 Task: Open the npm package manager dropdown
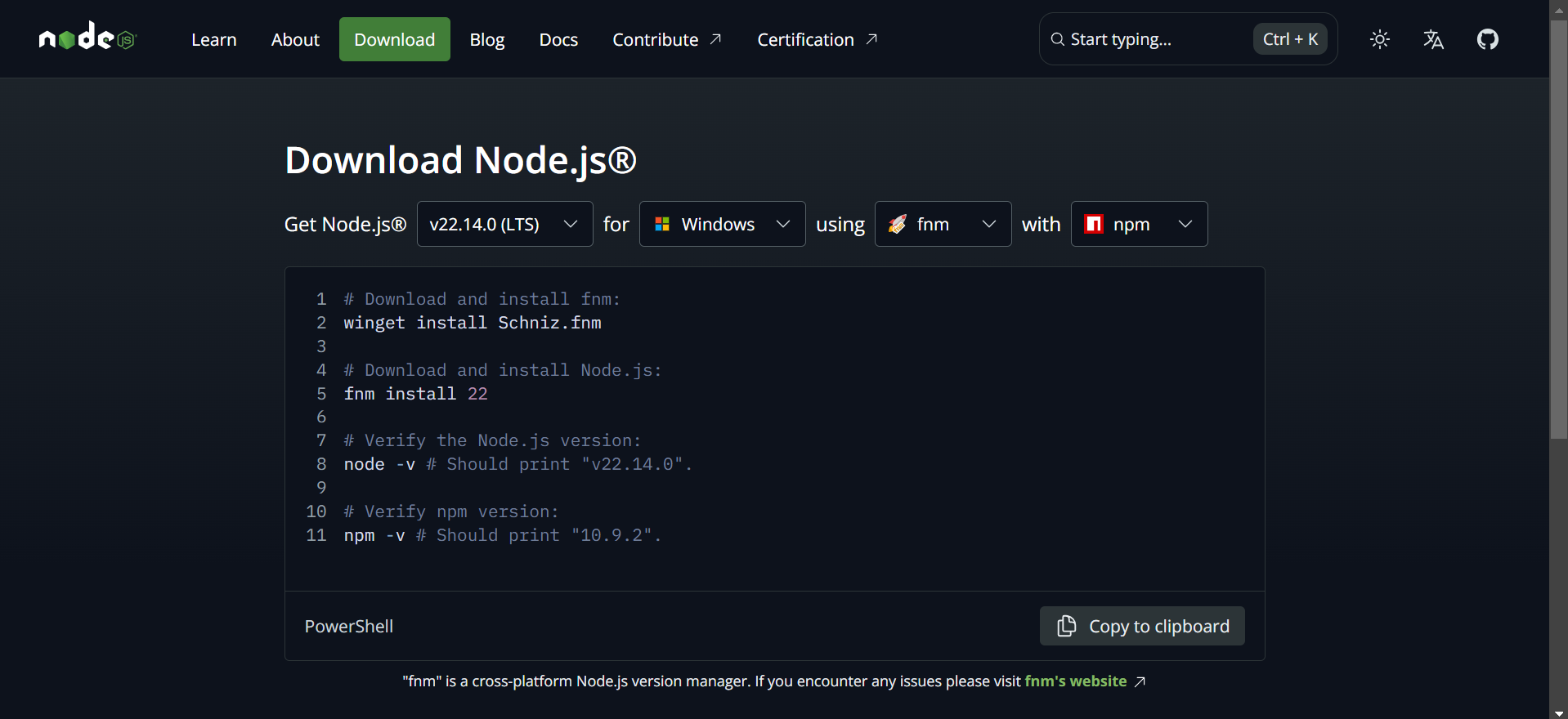coord(1140,224)
